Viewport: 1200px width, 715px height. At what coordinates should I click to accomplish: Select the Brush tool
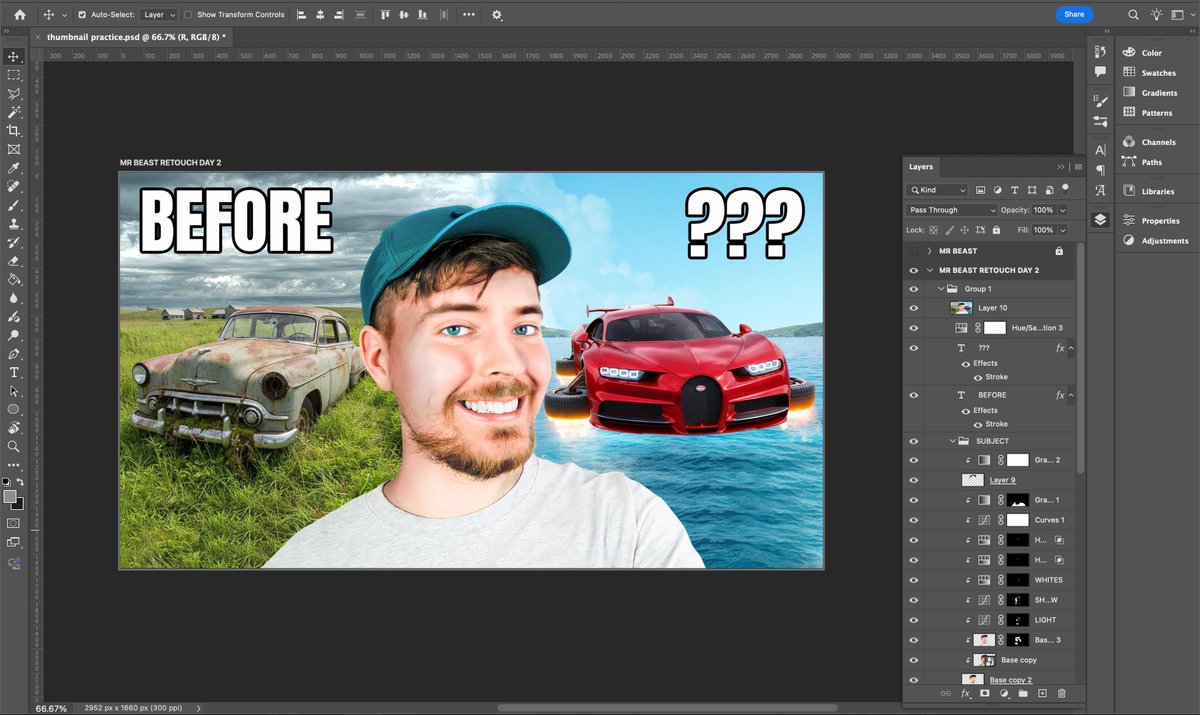click(x=14, y=205)
